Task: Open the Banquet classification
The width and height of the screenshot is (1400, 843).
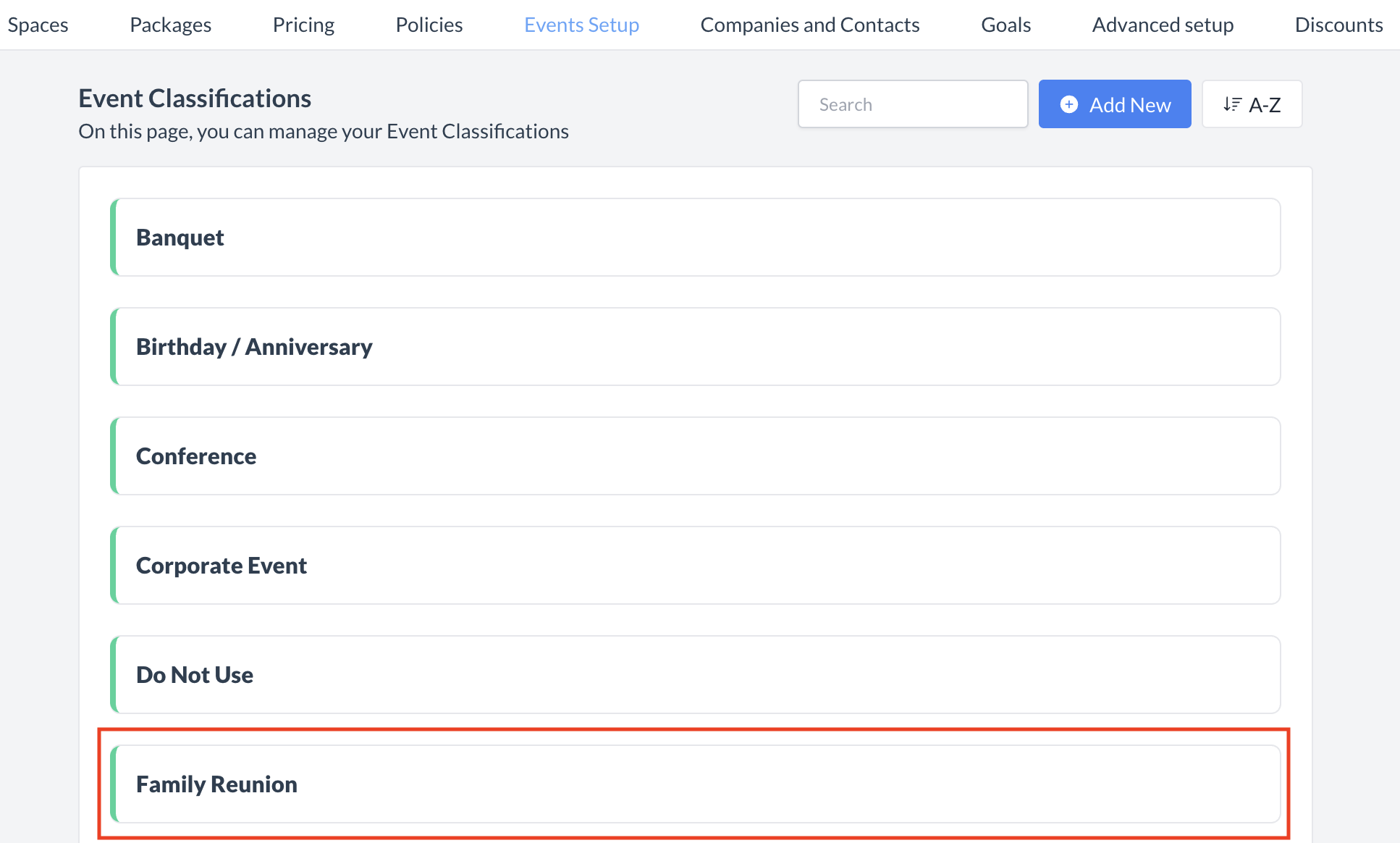Action: 695,238
